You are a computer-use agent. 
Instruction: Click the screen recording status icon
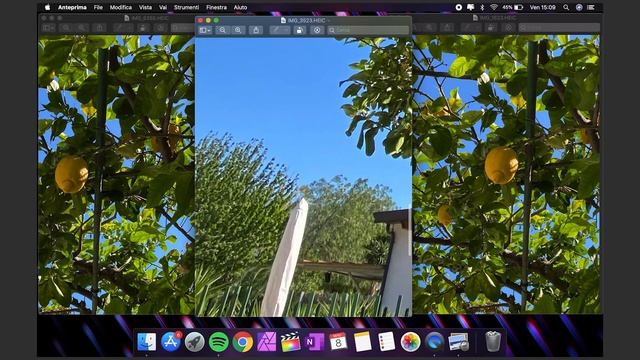point(458,7)
